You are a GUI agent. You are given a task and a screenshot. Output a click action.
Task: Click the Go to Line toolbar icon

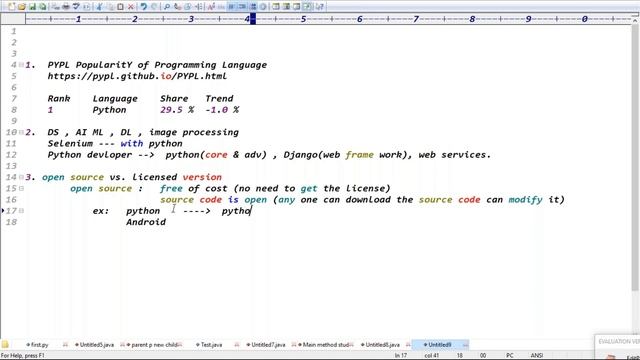pos(198,7)
